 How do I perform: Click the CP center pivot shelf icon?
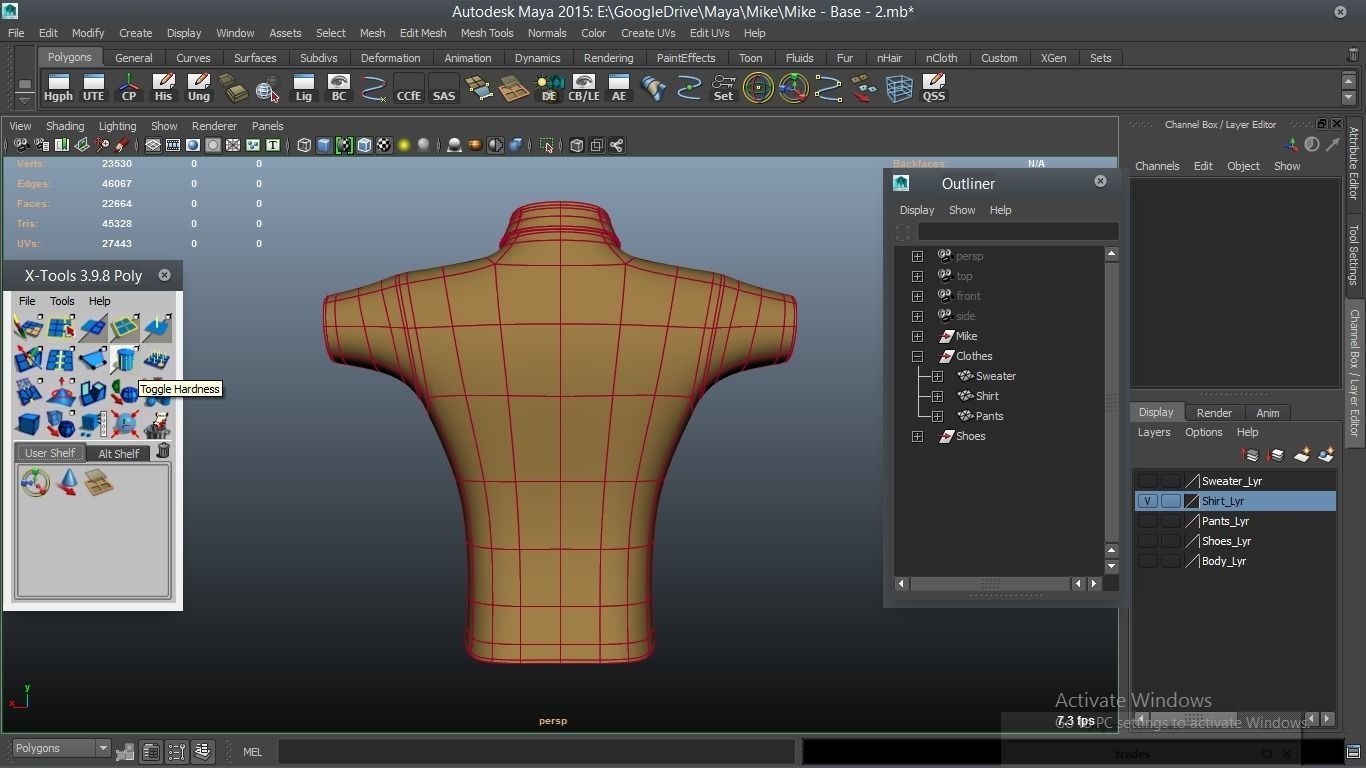(129, 88)
